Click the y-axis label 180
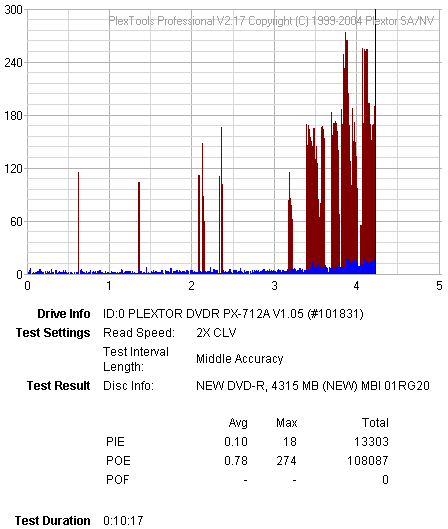Image resolution: width=448 pixels, height=529 pixels. [13, 116]
